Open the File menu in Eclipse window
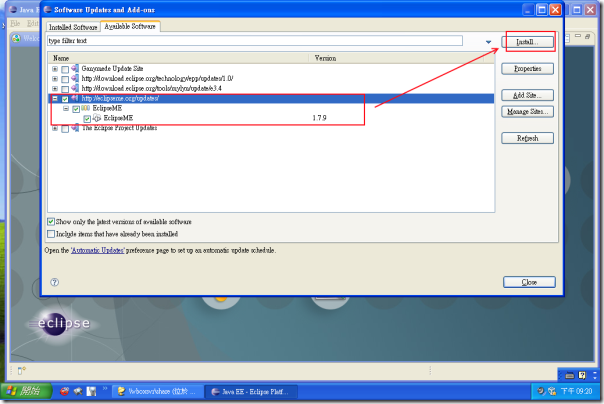This screenshot has height=404, width=604. pyautogui.click(x=15, y=23)
